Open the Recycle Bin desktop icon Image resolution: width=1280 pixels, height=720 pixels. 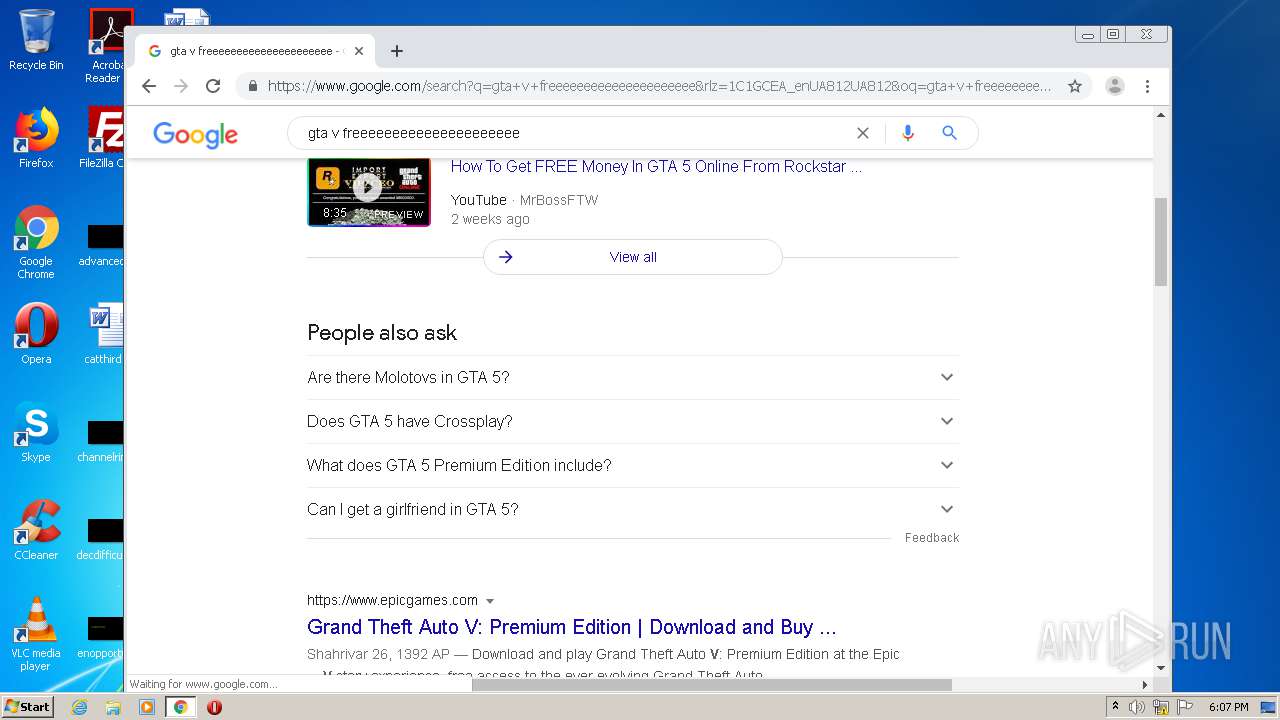click(x=36, y=41)
